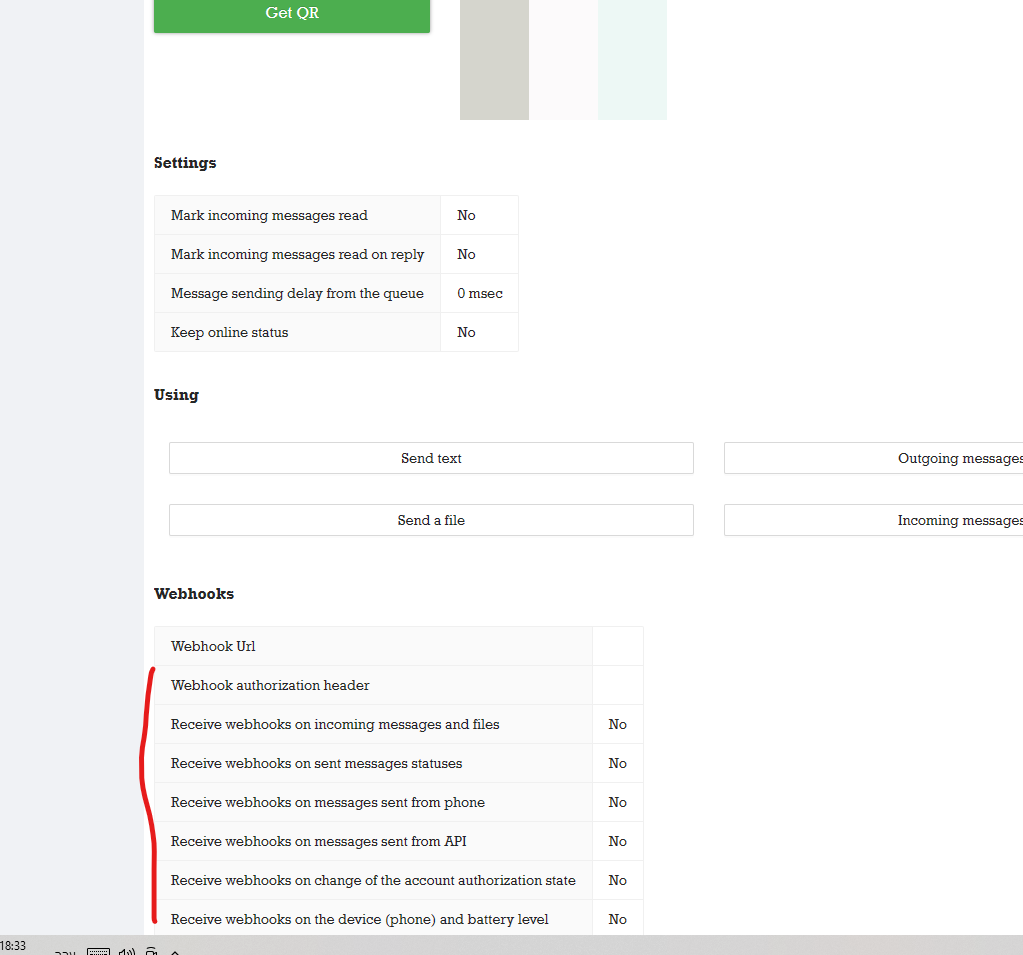Click the '0 msec' delay value

click(x=480, y=294)
